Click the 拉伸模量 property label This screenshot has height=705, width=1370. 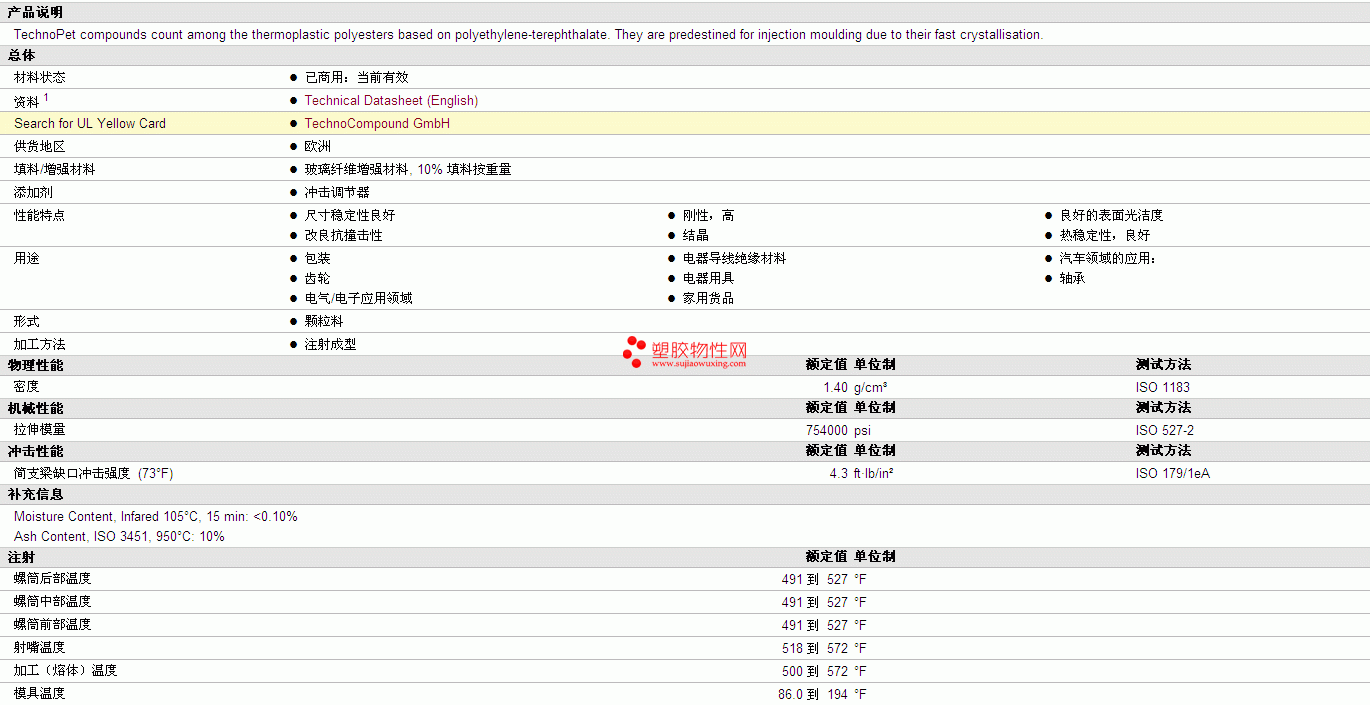point(40,429)
